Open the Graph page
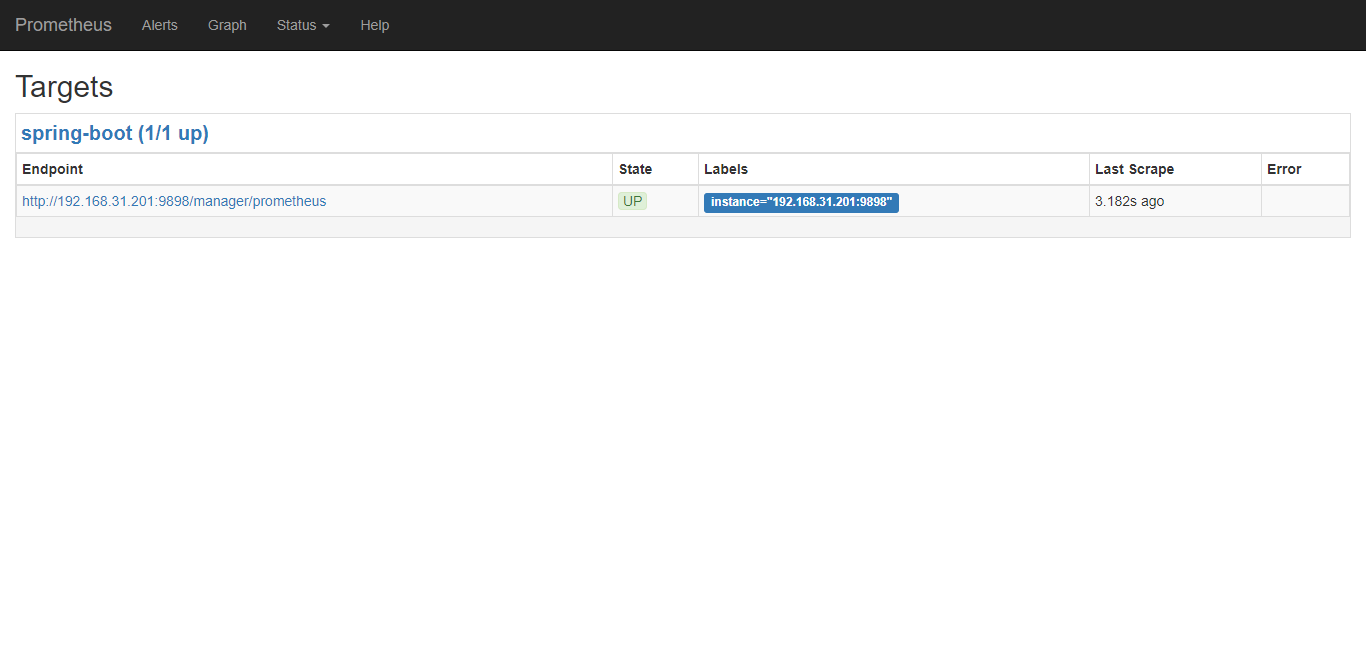Viewport: 1366px width, 662px height. pyautogui.click(x=227, y=25)
